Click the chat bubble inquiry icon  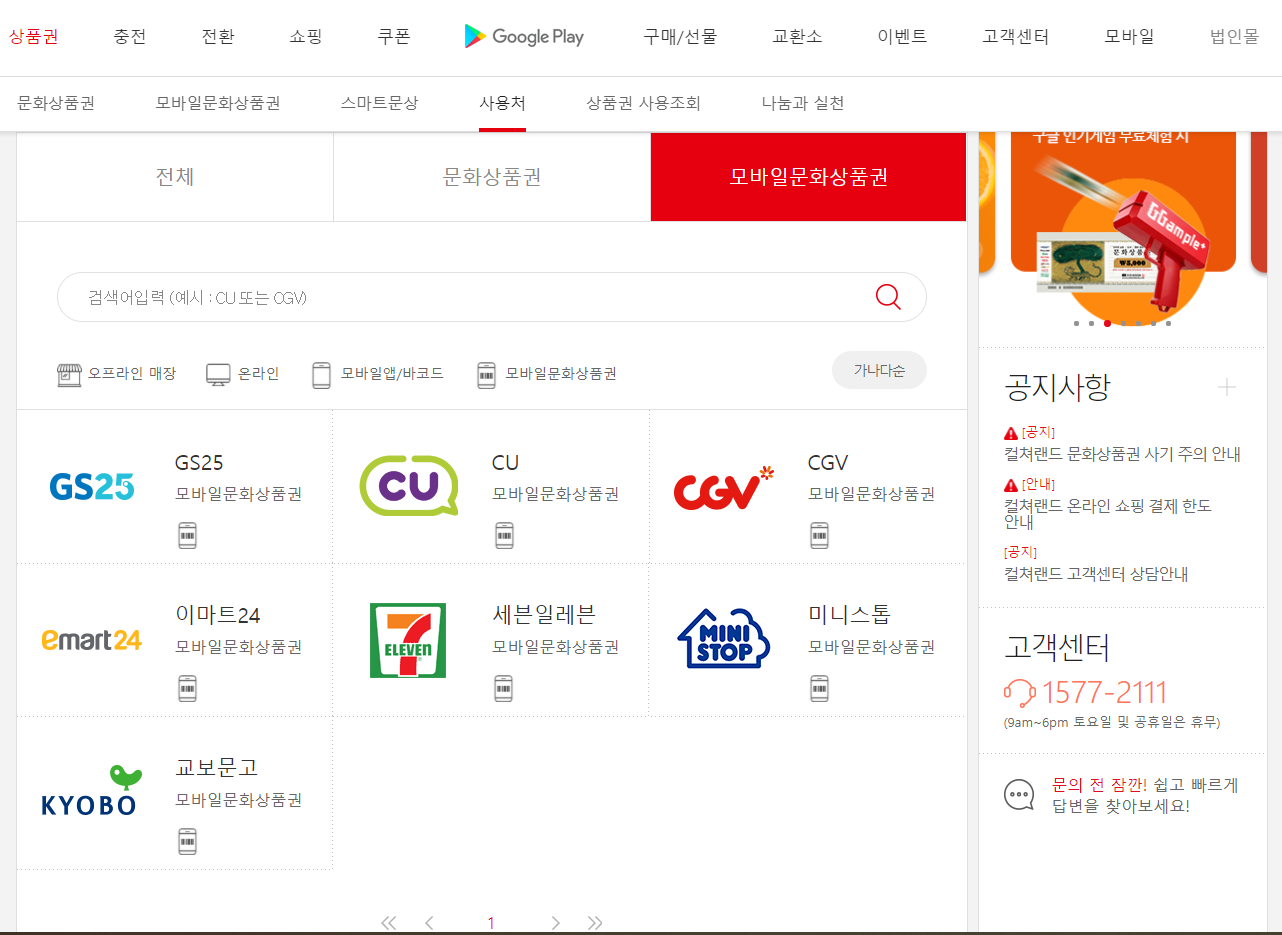point(1019,795)
